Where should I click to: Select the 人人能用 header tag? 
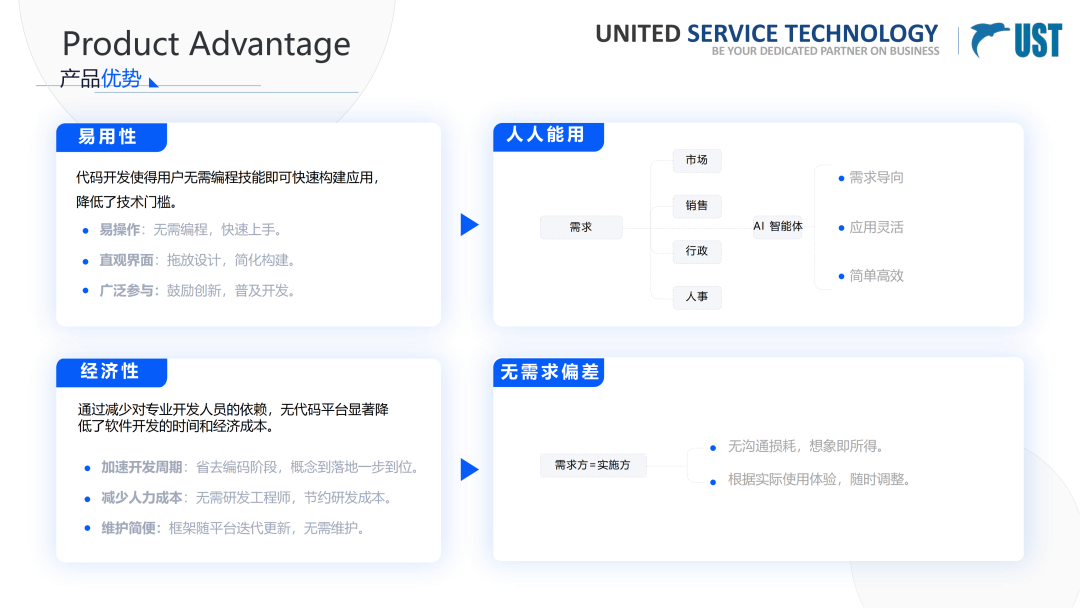548,136
